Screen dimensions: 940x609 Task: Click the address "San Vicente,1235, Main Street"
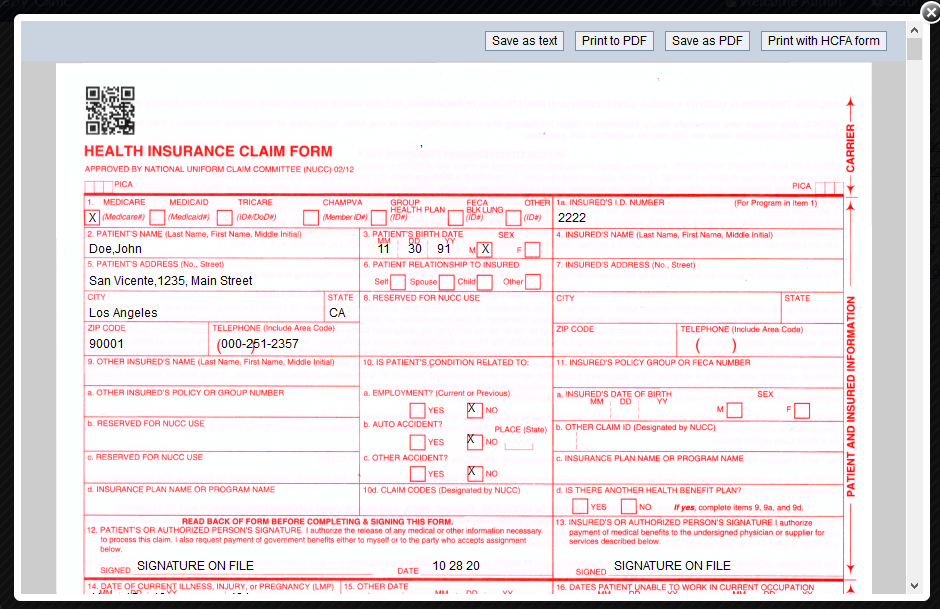pyautogui.click(x=171, y=281)
